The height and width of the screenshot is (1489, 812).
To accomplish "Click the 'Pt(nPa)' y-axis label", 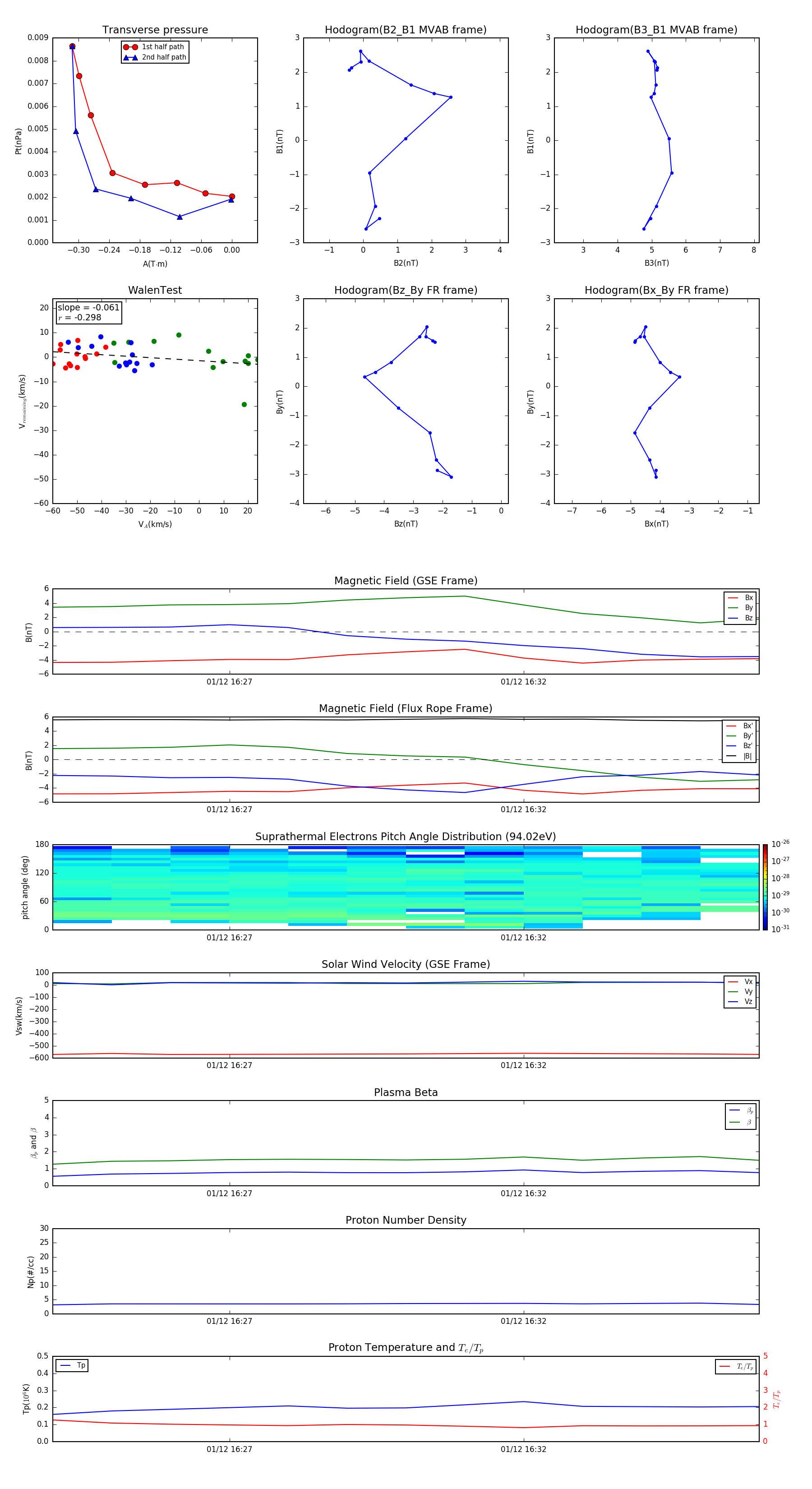I will [18, 141].
